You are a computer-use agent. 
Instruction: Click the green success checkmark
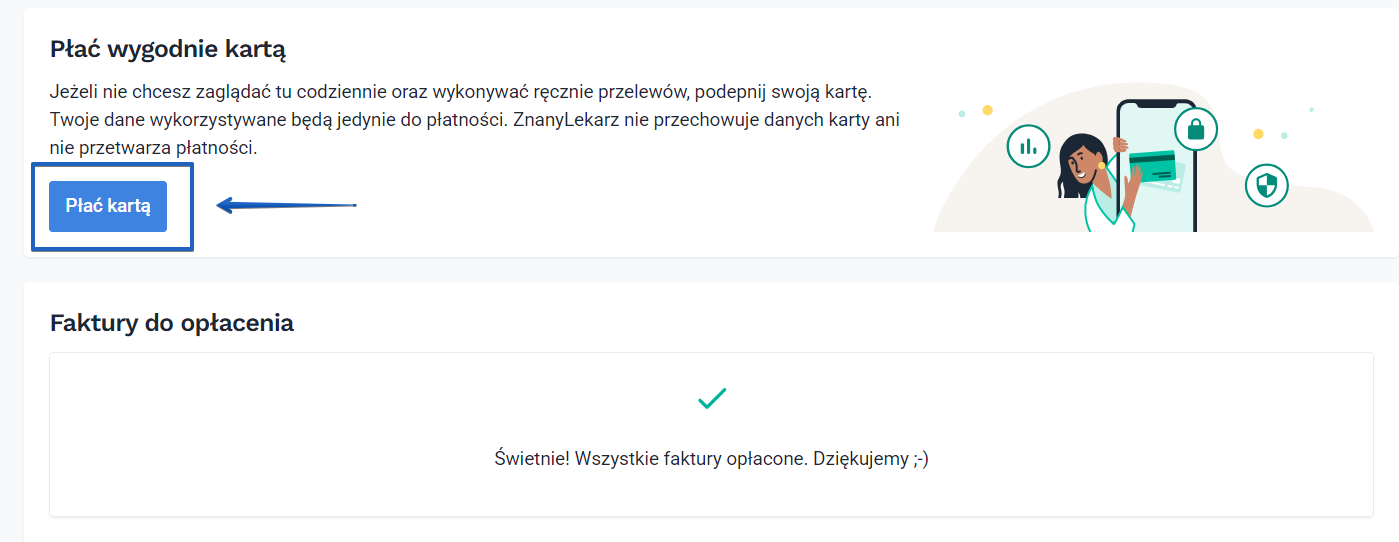coord(711,398)
